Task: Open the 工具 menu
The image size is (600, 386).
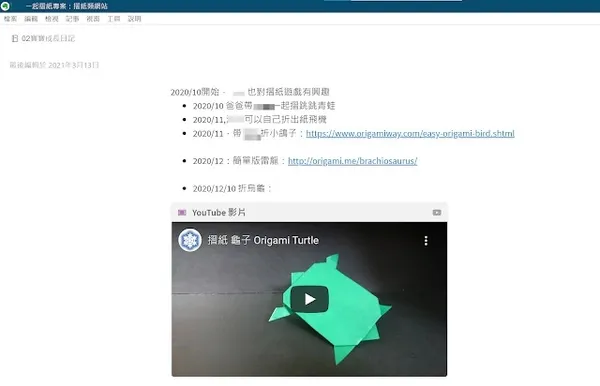Action: tap(114, 19)
